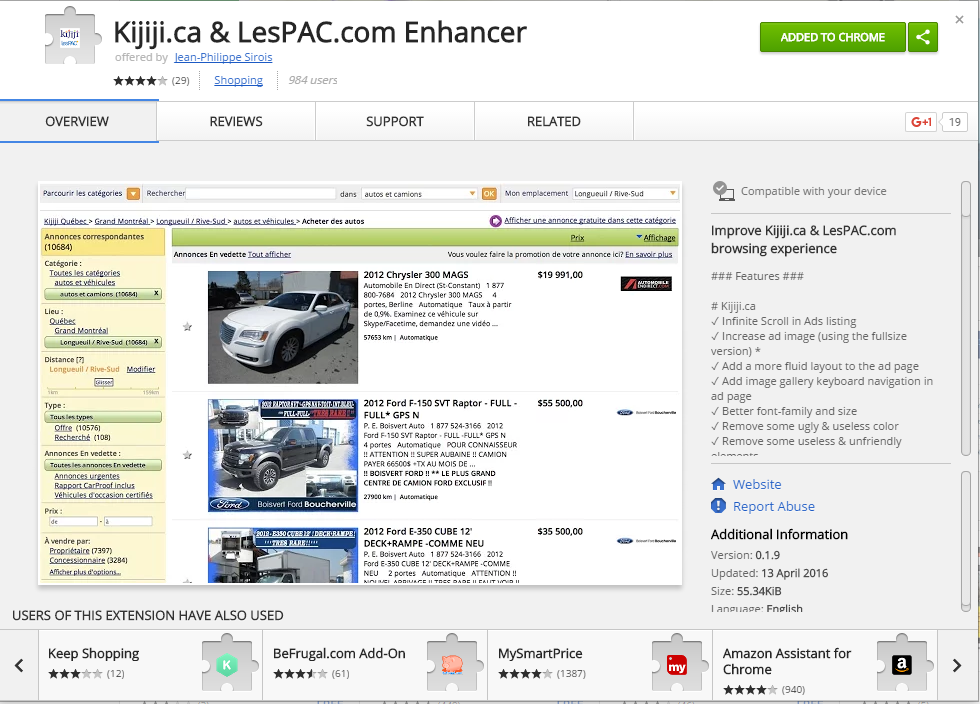Open 2012 Chrysler 300 MAGS ad title
The width and height of the screenshot is (980, 704).
tap(416, 274)
